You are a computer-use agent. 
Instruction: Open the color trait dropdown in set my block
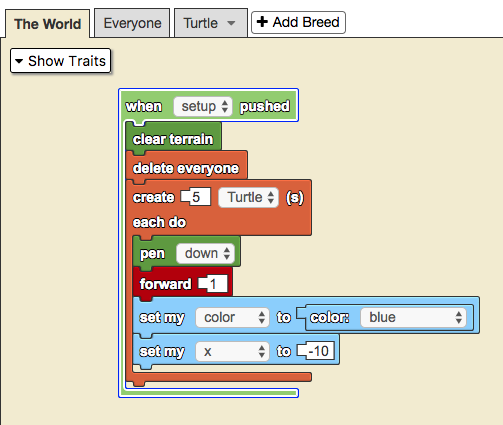pyautogui.click(x=232, y=317)
